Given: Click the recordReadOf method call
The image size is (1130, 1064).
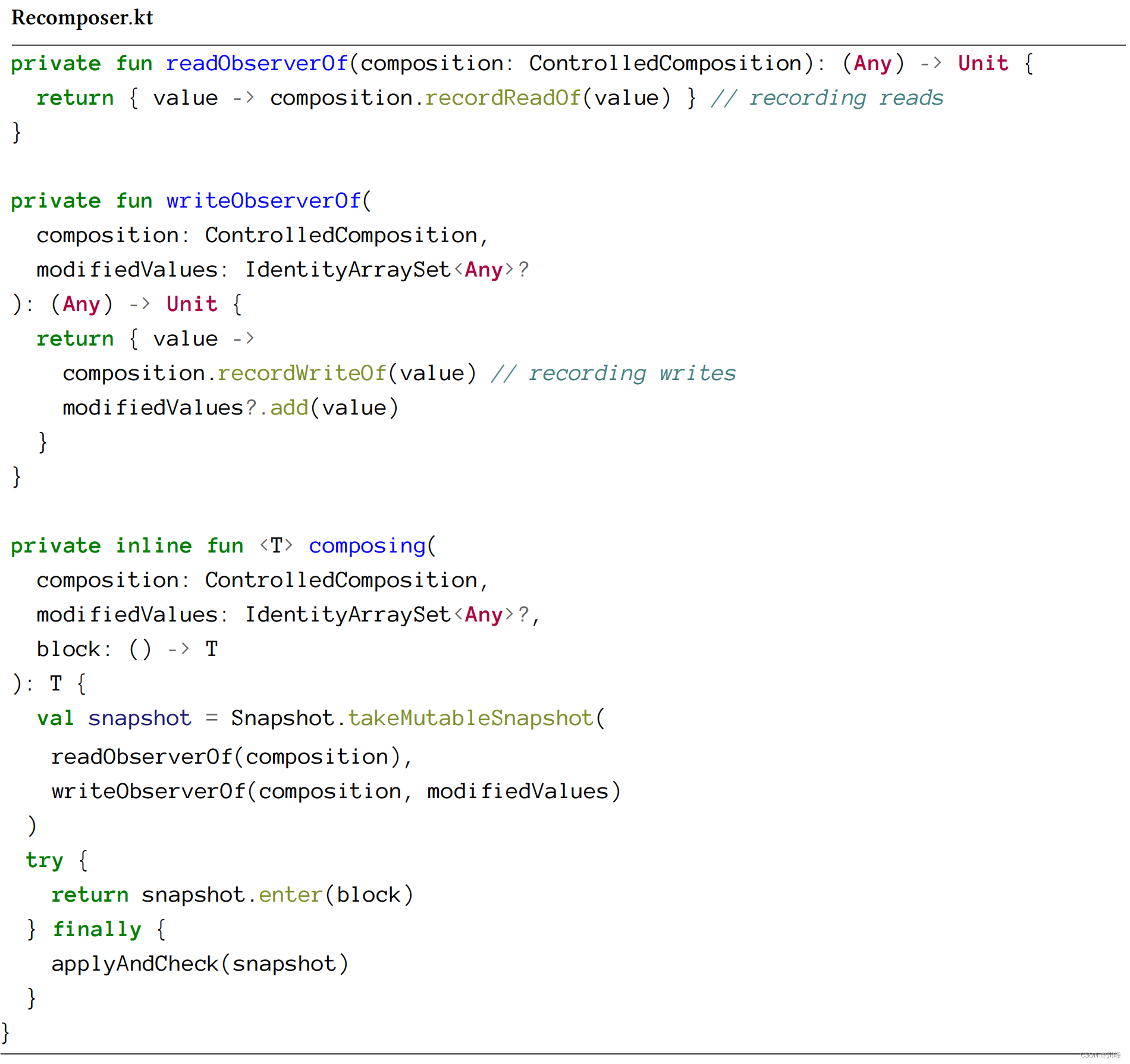Looking at the screenshot, I should tap(503, 98).
